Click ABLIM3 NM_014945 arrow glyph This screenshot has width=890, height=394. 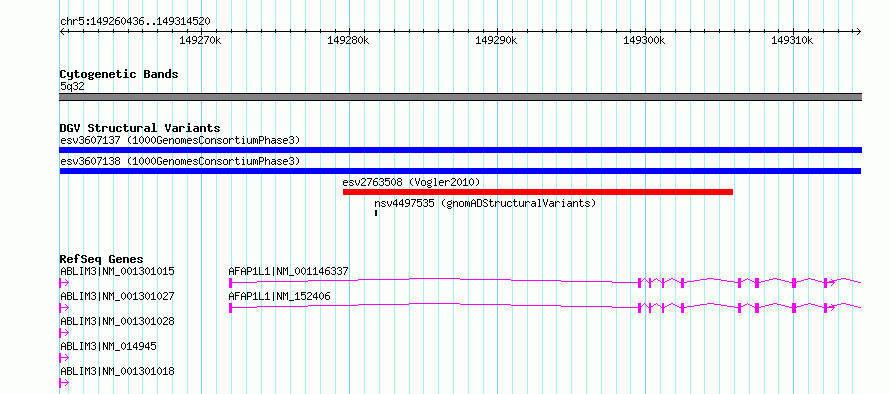64,358
